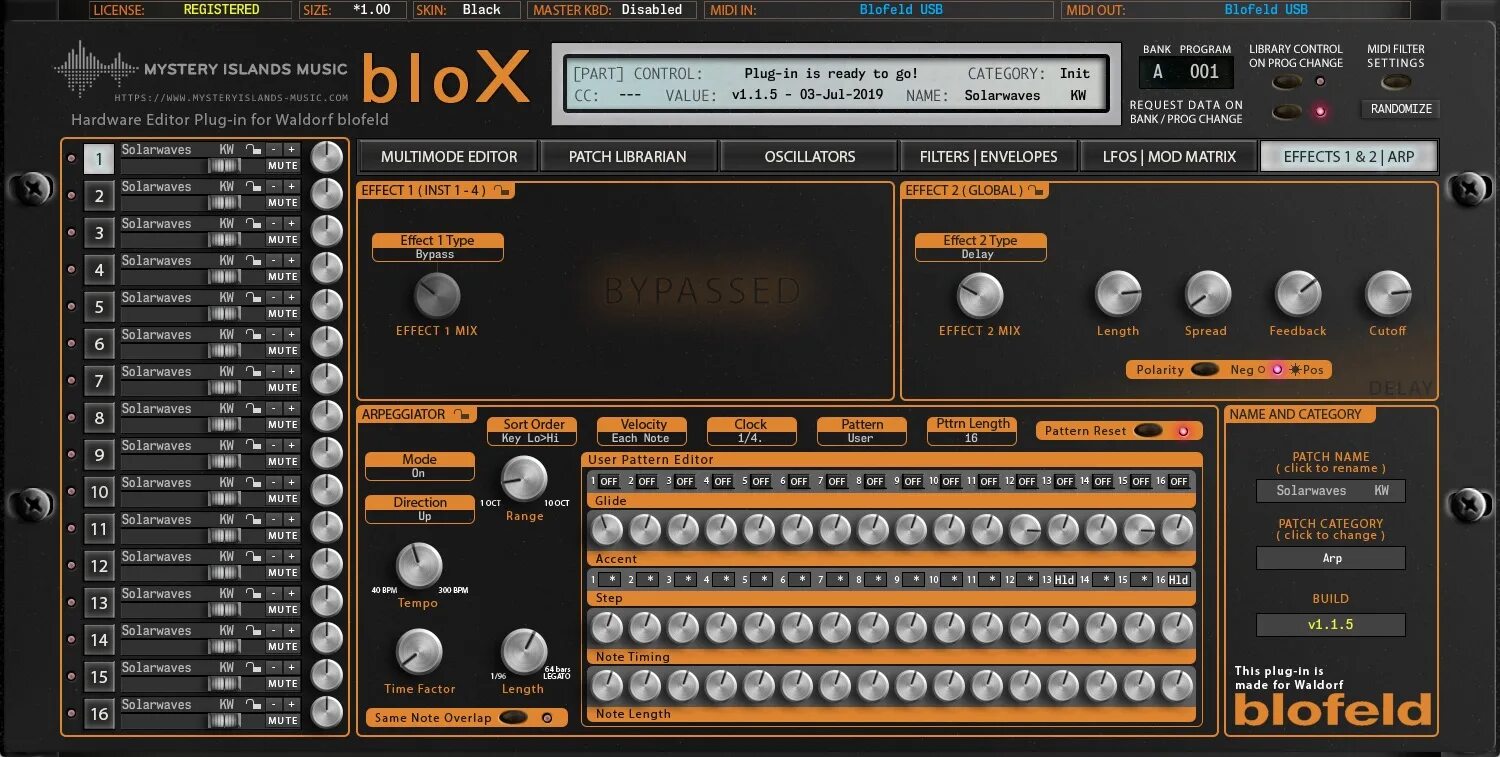The image size is (1500, 757).
Task: Toggle the delay Polarity switch
Action: [x=1206, y=369]
